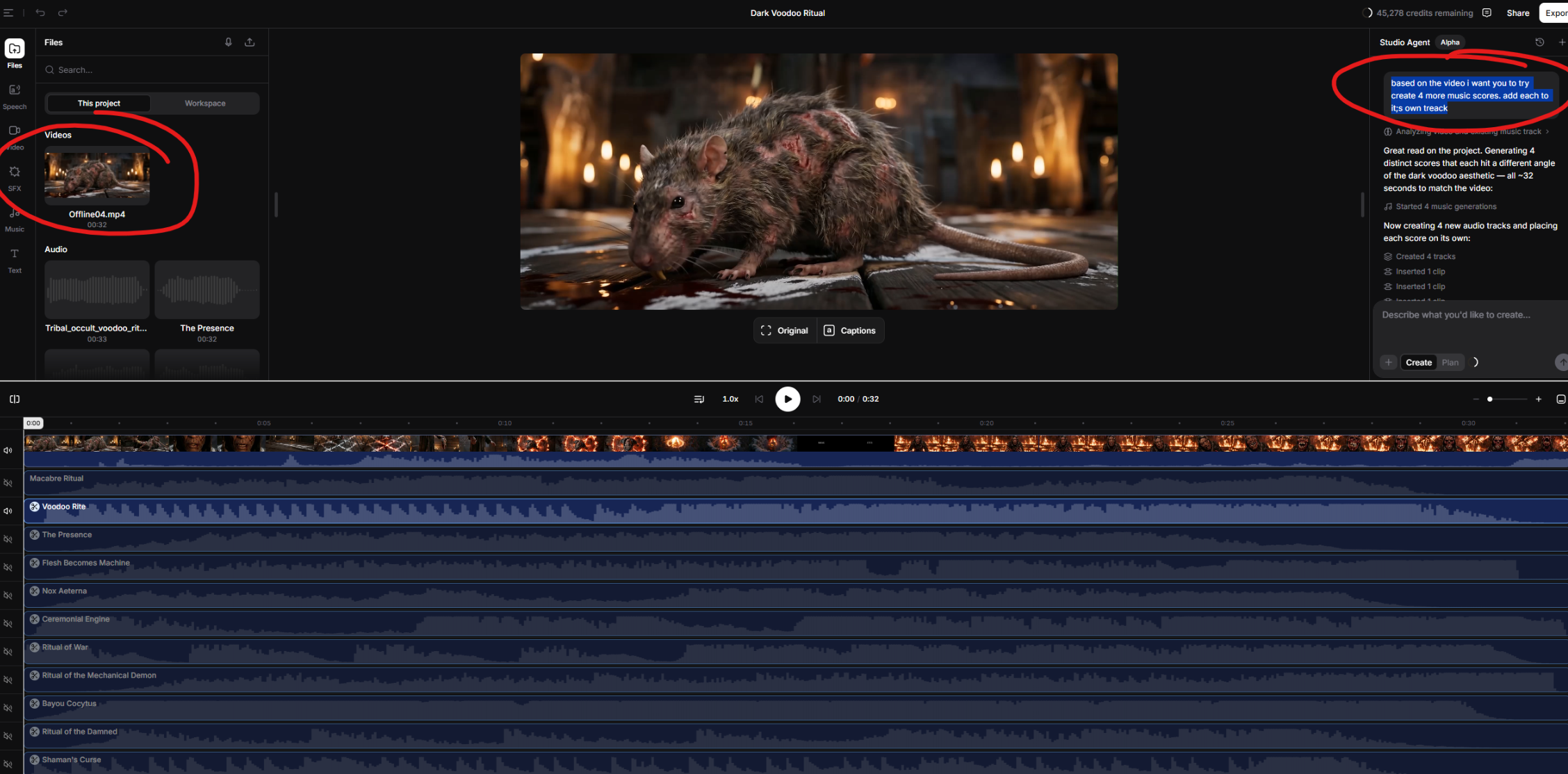Unmute the Ceremonial Engine track
Viewport: 1568px width, 774px height.
8,623
